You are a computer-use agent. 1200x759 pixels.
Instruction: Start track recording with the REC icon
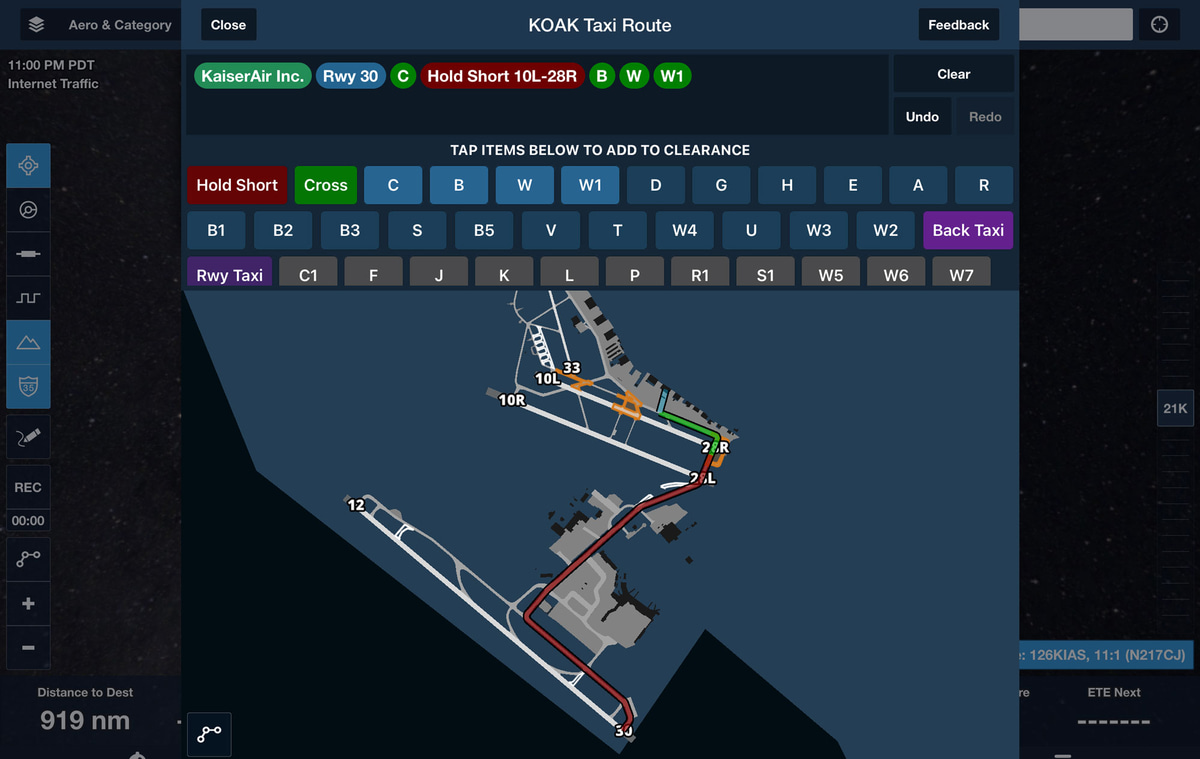[x=27, y=487]
